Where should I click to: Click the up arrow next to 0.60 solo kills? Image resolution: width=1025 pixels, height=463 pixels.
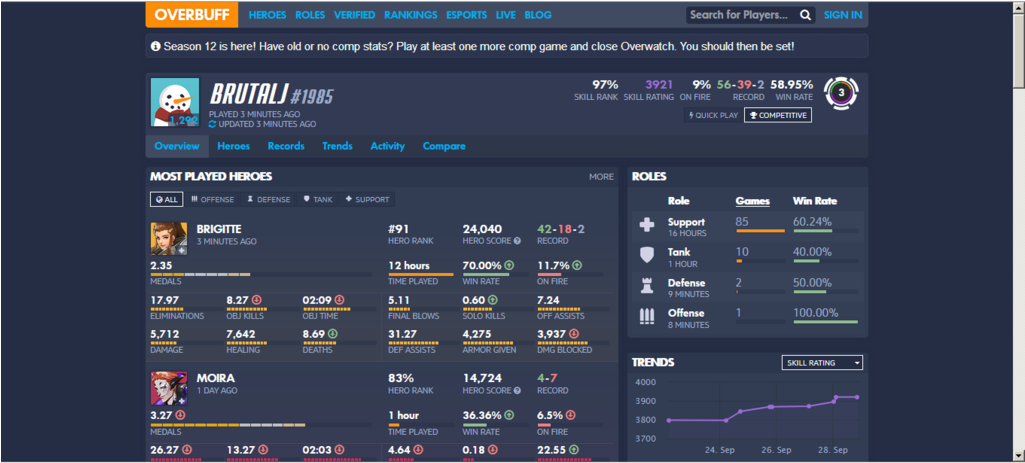pyautogui.click(x=492, y=300)
